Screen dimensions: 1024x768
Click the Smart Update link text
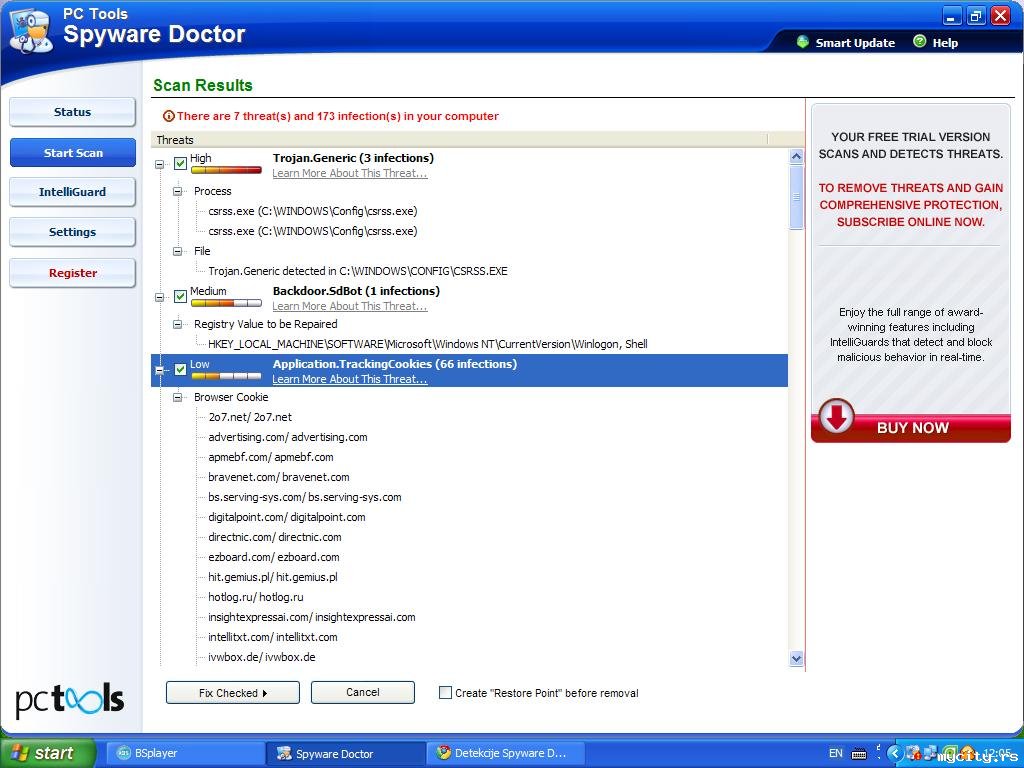pos(856,43)
